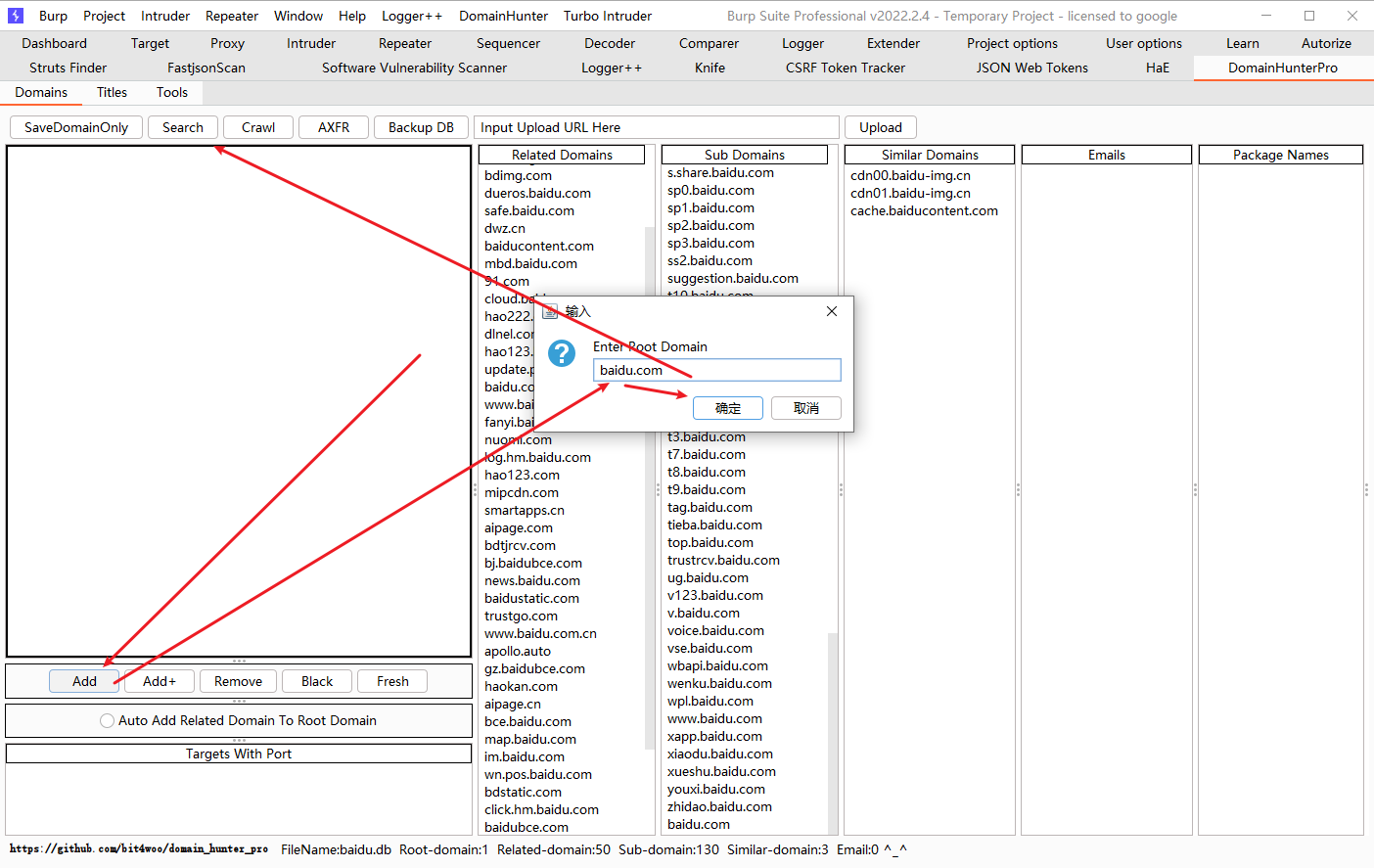The width and height of the screenshot is (1374, 868).
Task: Click the Emails column header
Action: pyautogui.click(x=1107, y=155)
